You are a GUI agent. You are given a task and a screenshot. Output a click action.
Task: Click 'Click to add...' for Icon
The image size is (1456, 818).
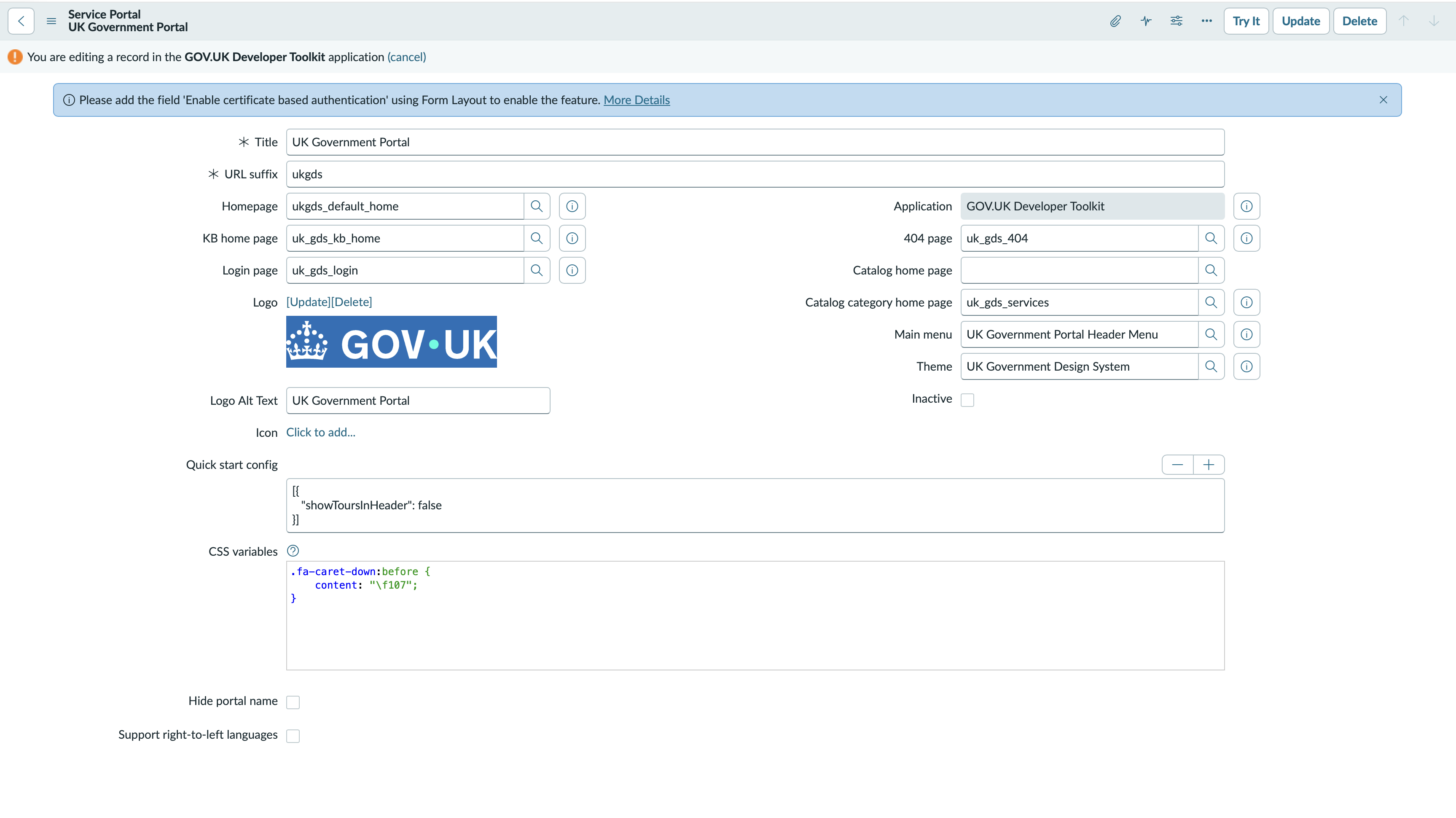coord(320,432)
